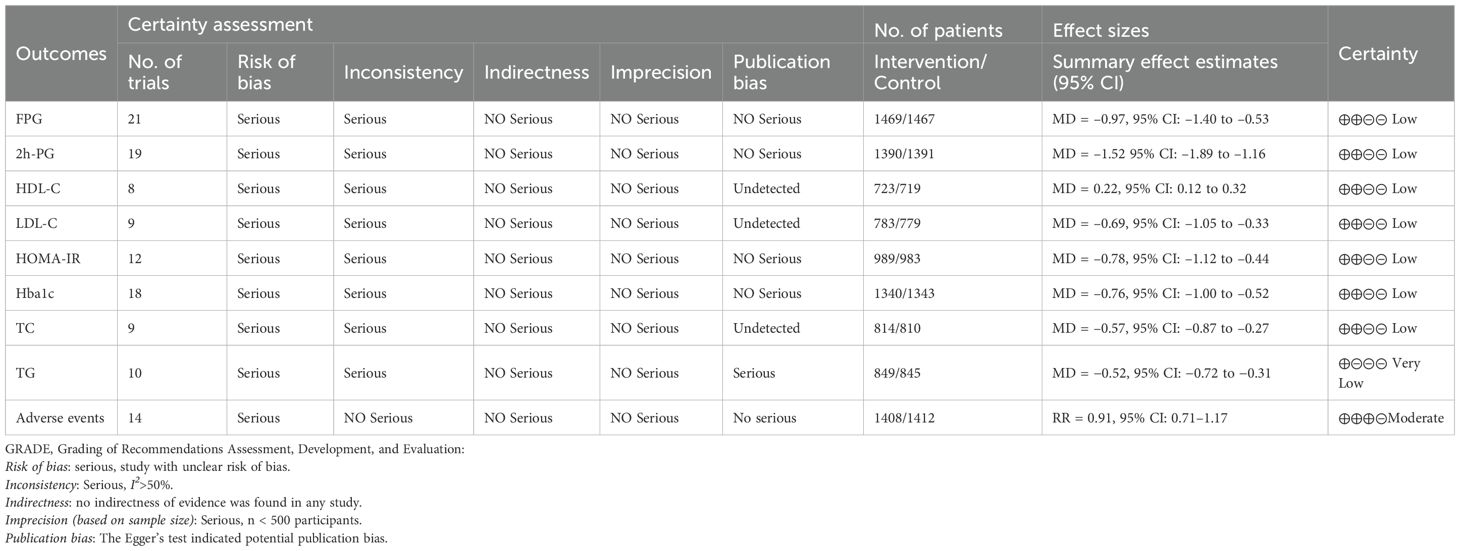
Task: Click the Adverse events NO Serious inconsistency cell
Action: click(x=381, y=418)
